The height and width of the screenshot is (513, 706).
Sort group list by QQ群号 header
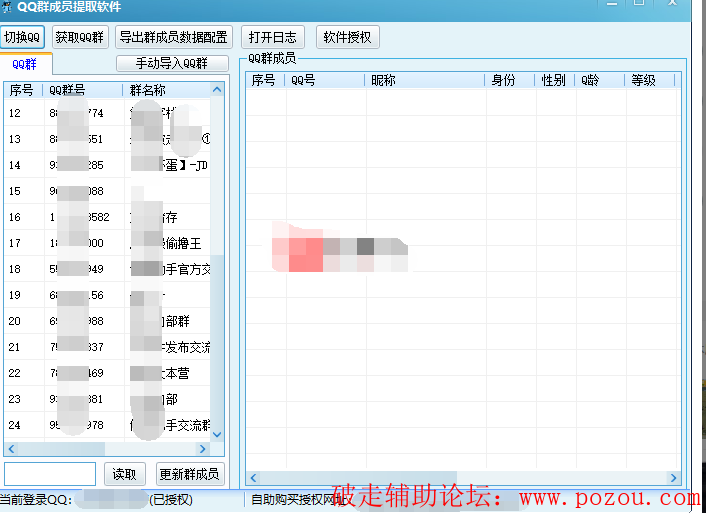[82, 90]
